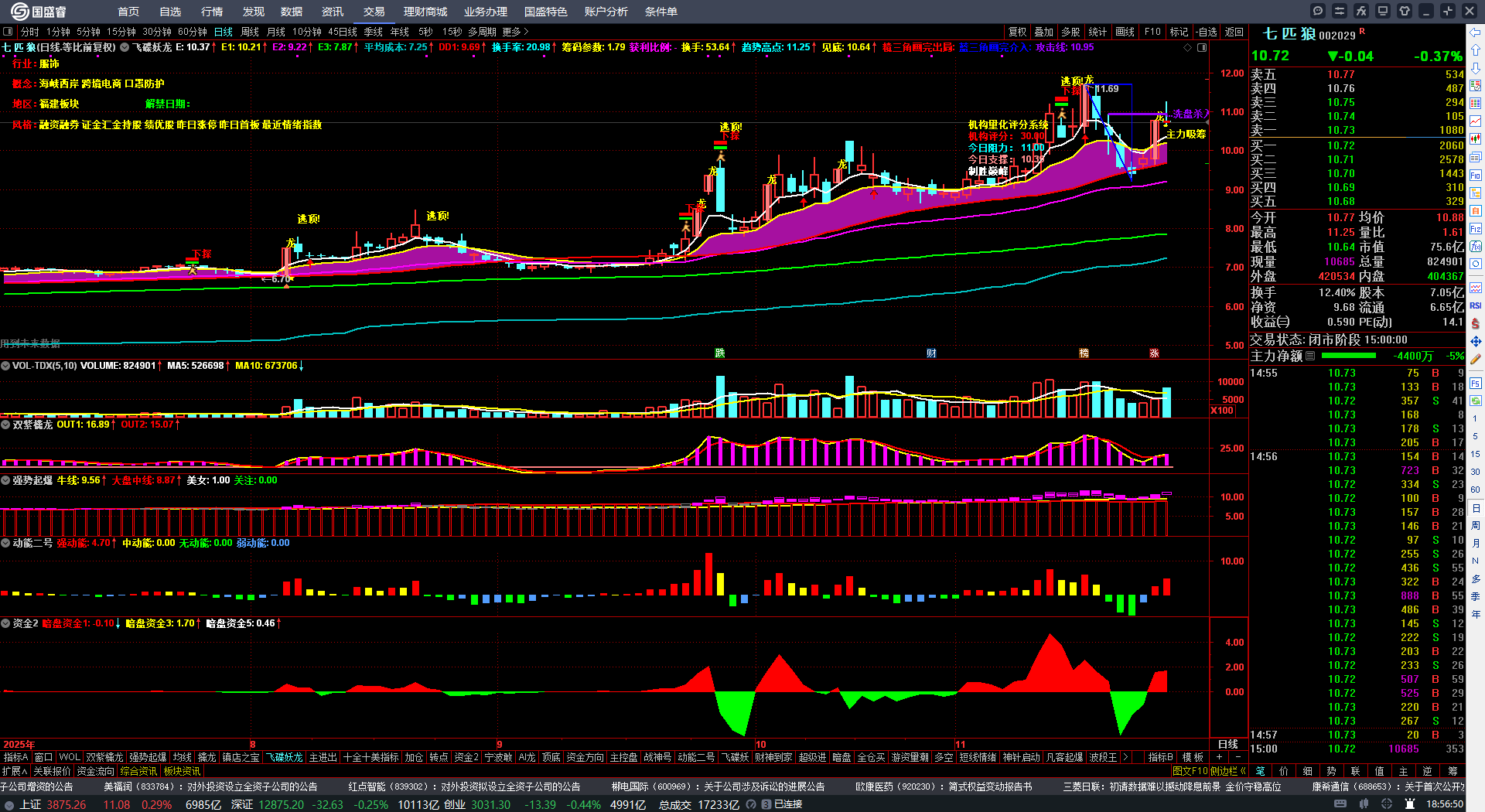Toggle the 周 weekly period in the right sidebar
The image size is (1485, 812).
(1476, 526)
